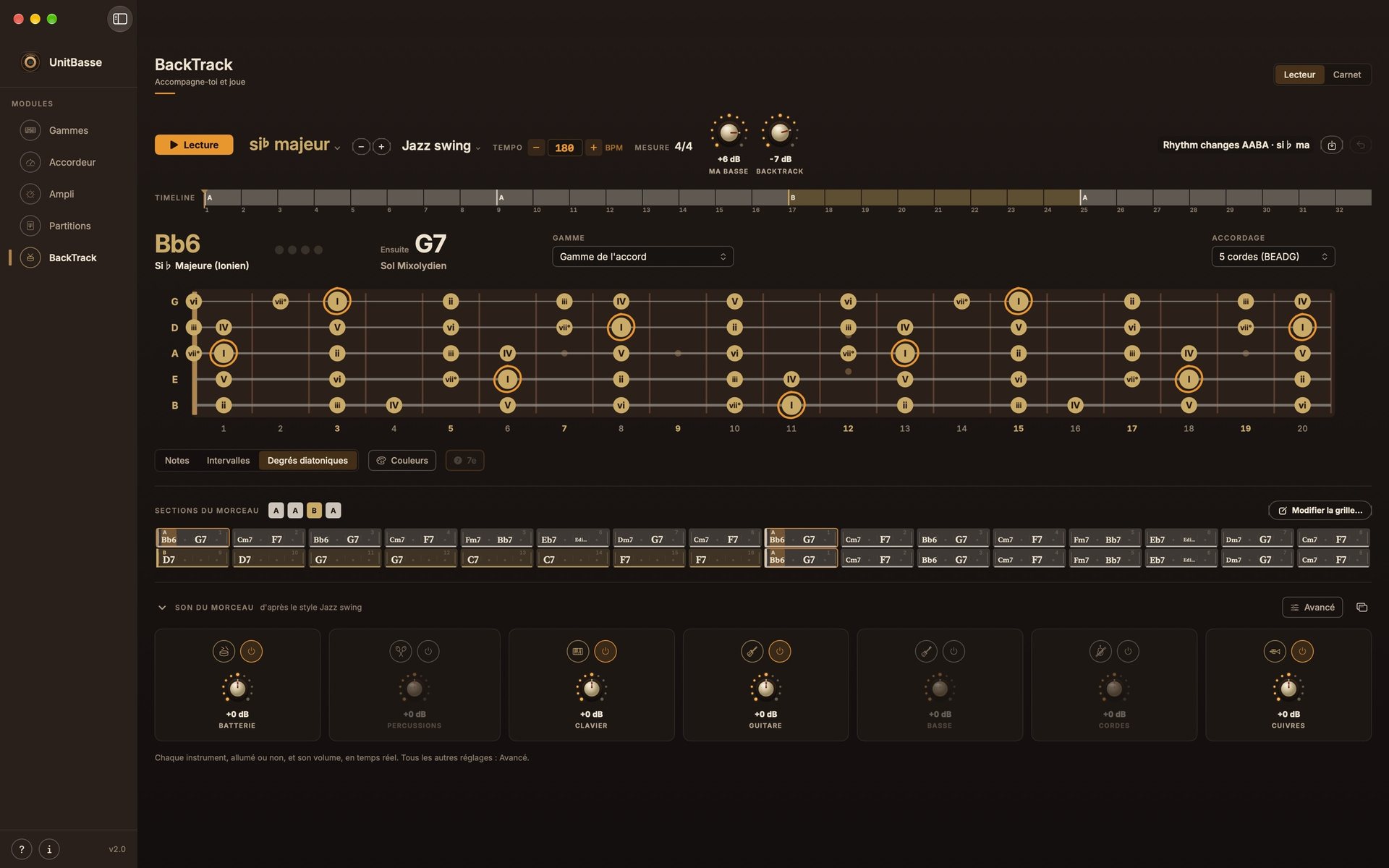Turn on the Cordes power toggle

click(1128, 651)
